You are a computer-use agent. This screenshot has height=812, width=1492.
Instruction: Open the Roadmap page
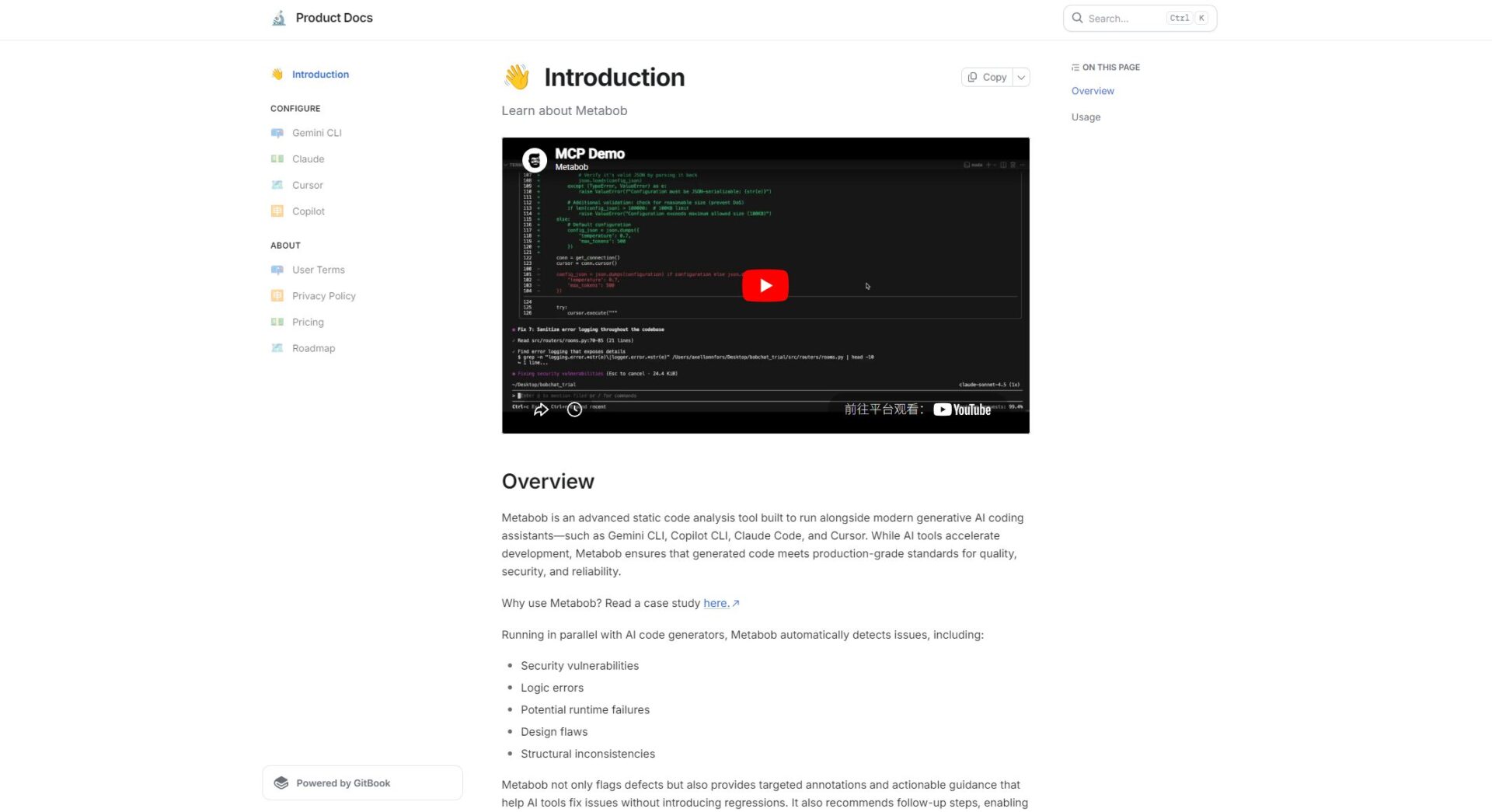[x=313, y=348]
